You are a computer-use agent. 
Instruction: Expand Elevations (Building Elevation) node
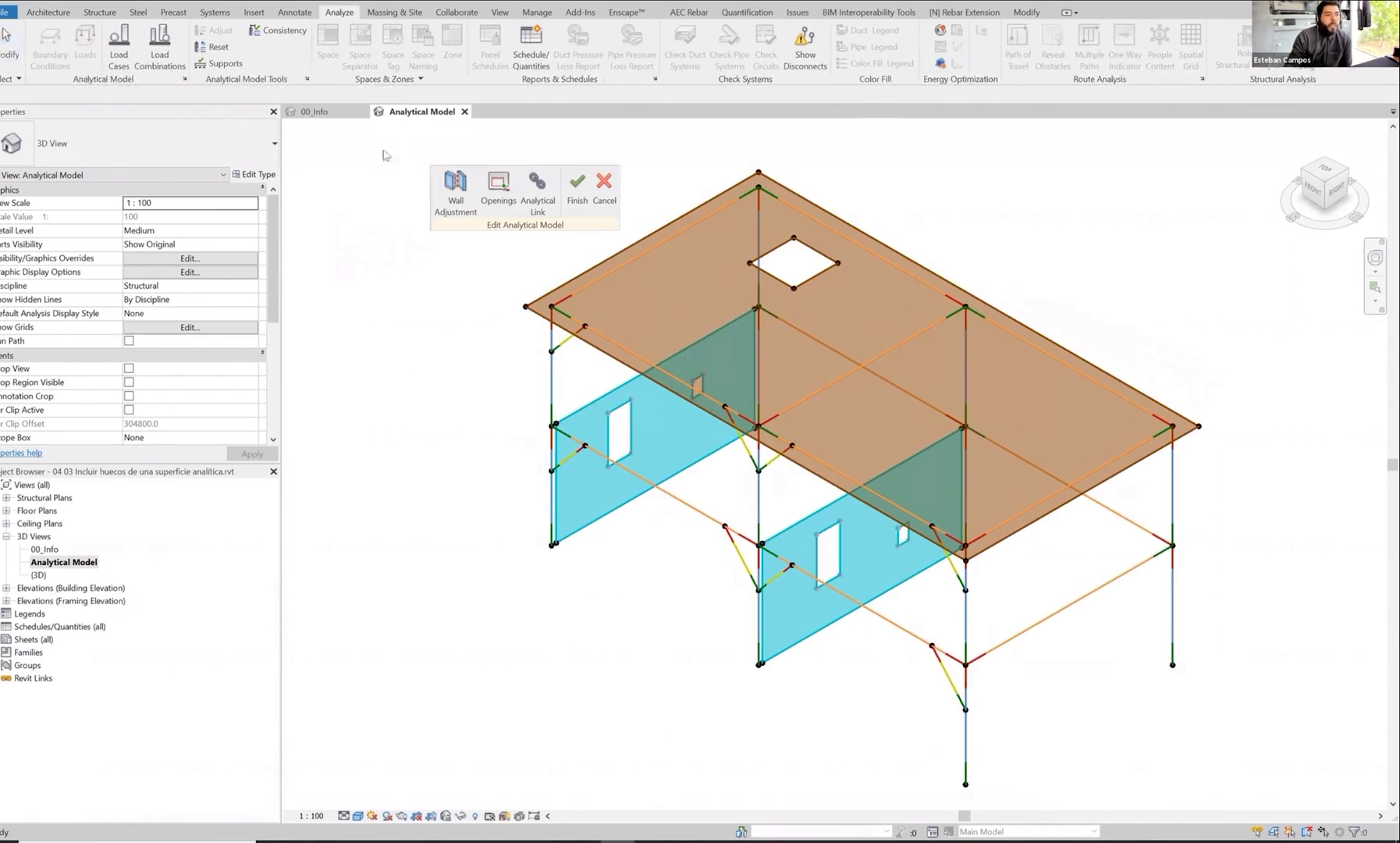tap(7, 589)
